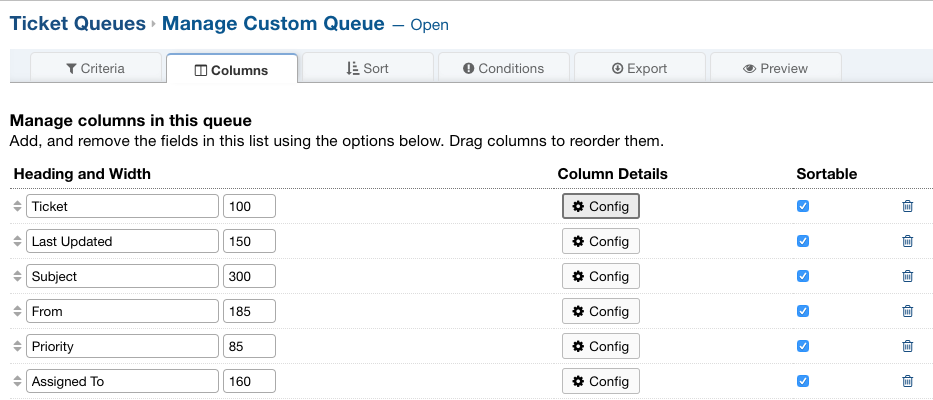Remove the Subject column with trash icon
The height and width of the screenshot is (400, 933).
pos(907,276)
